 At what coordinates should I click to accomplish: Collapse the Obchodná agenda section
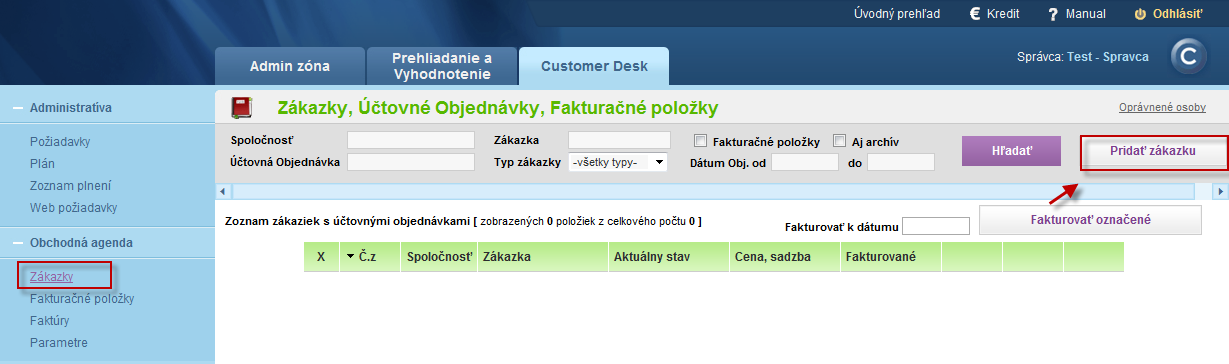click(18, 243)
